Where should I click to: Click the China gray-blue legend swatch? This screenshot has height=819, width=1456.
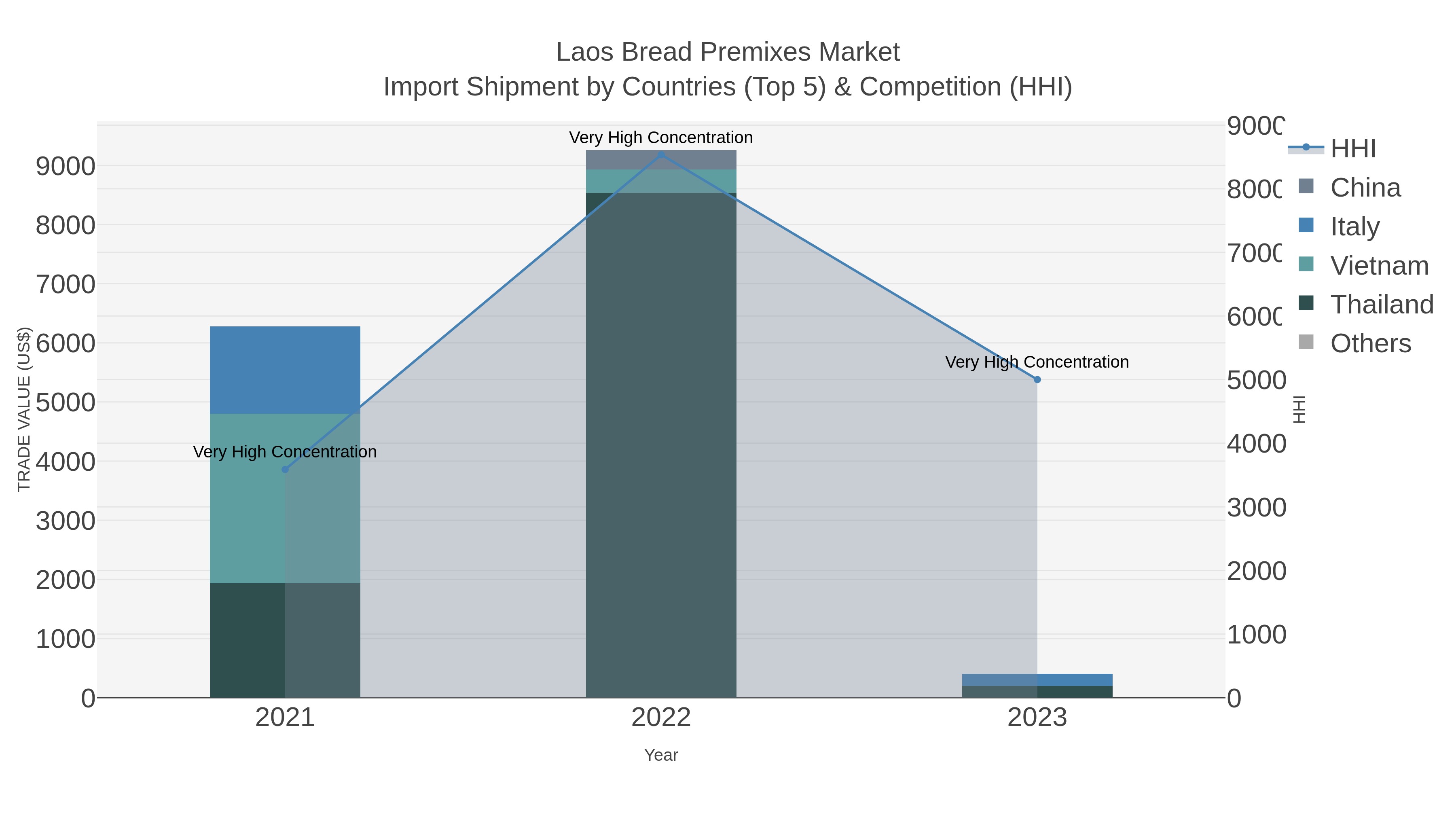(x=1306, y=186)
